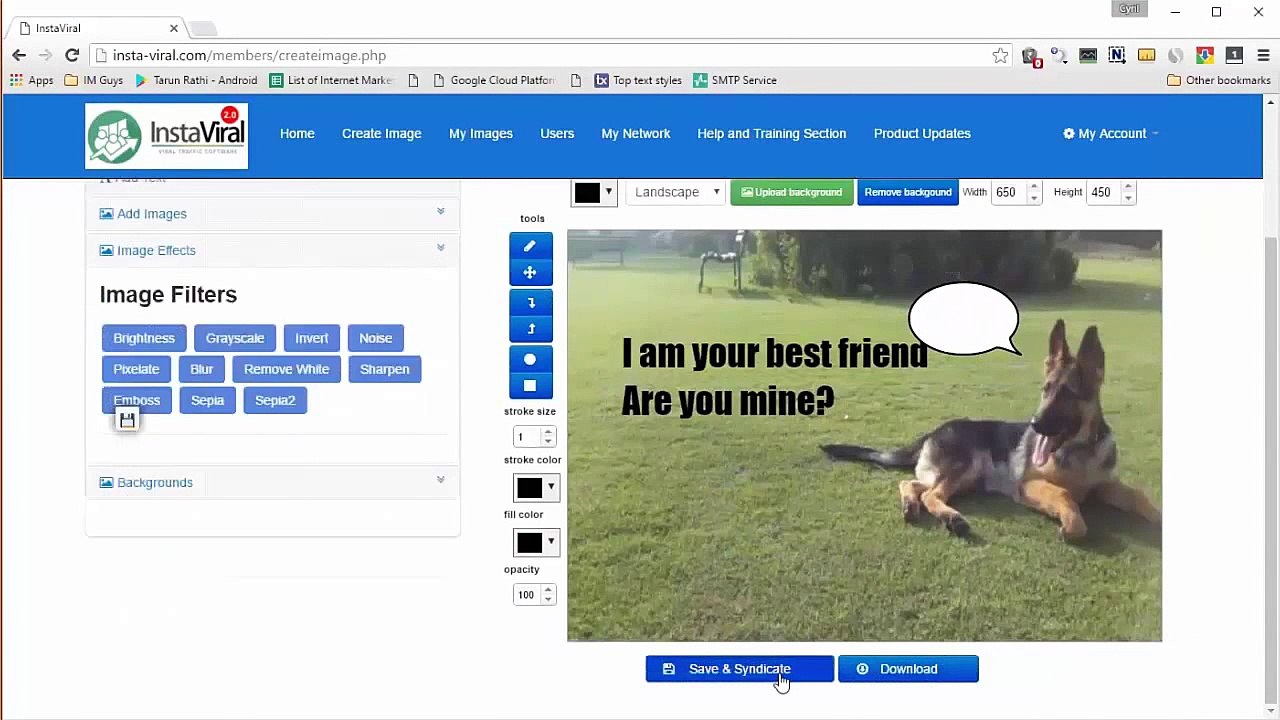Reload the page with the refresh icon
The image size is (1280, 720).
click(x=72, y=55)
